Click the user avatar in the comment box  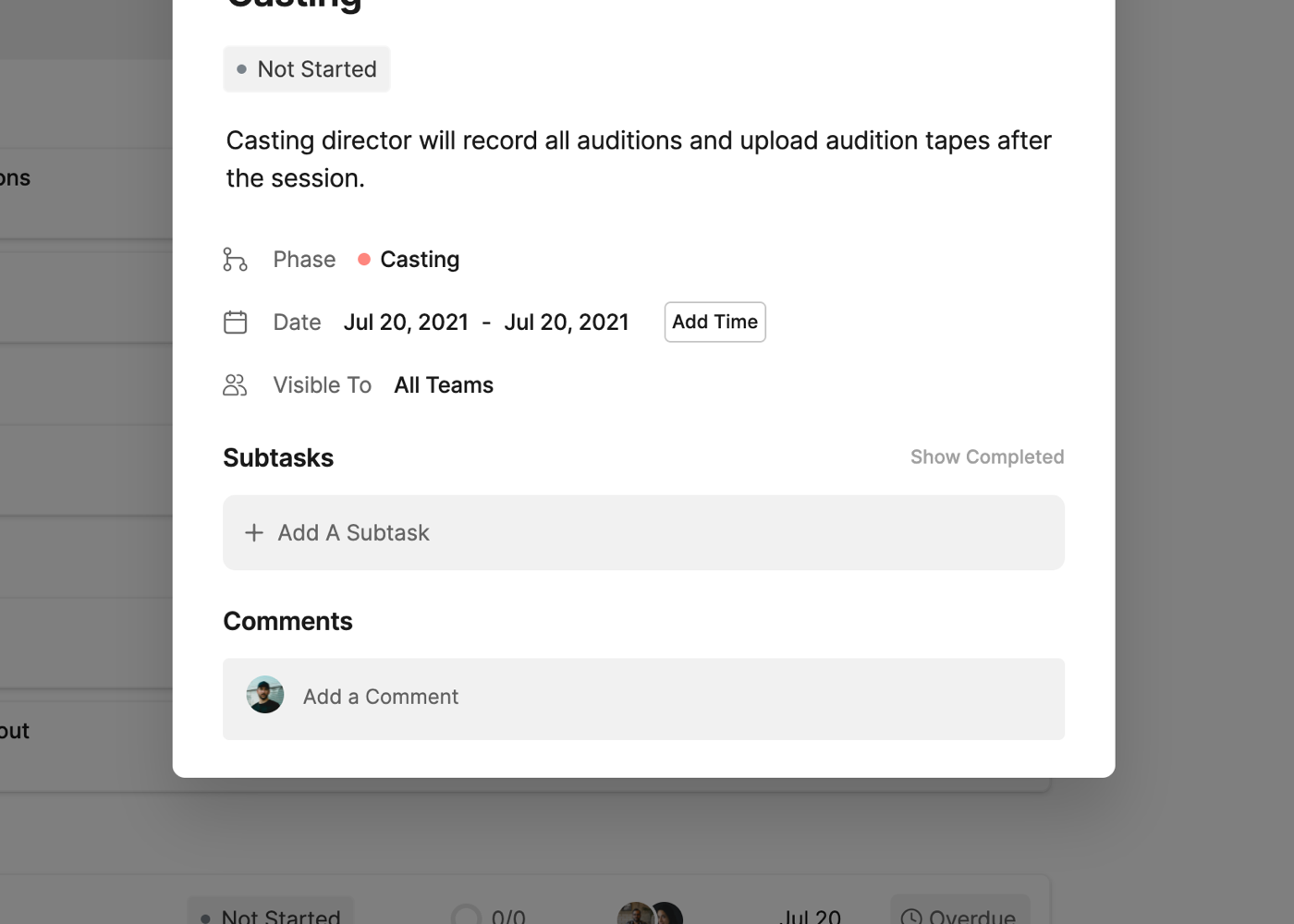(265, 696)
